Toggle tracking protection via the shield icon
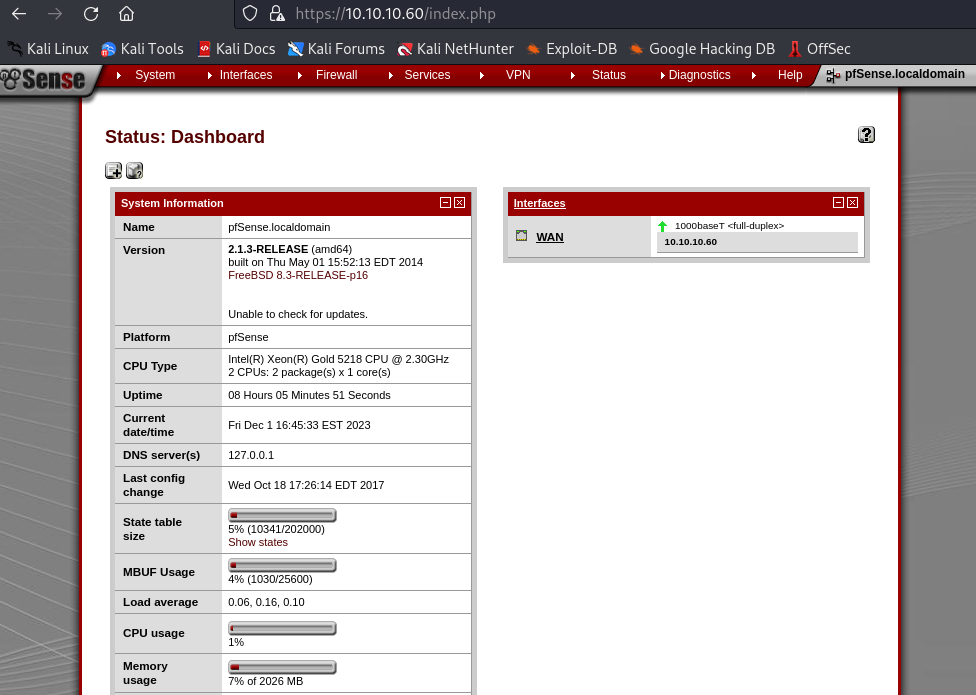The image size is (976, 695). (249, 14)
